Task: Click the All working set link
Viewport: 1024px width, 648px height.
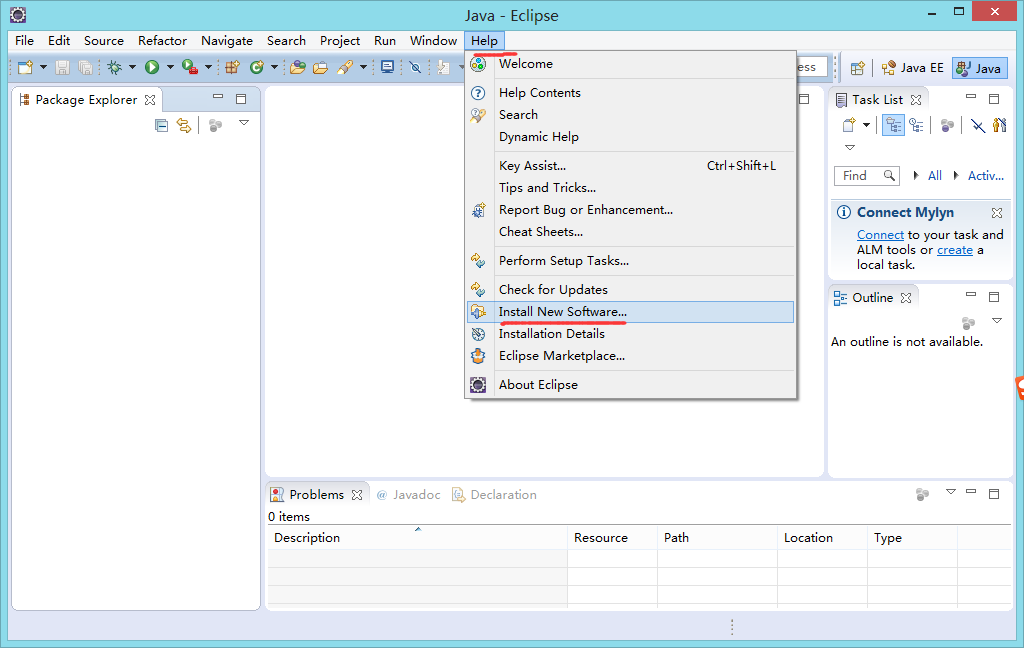Action: pos(935,176)
